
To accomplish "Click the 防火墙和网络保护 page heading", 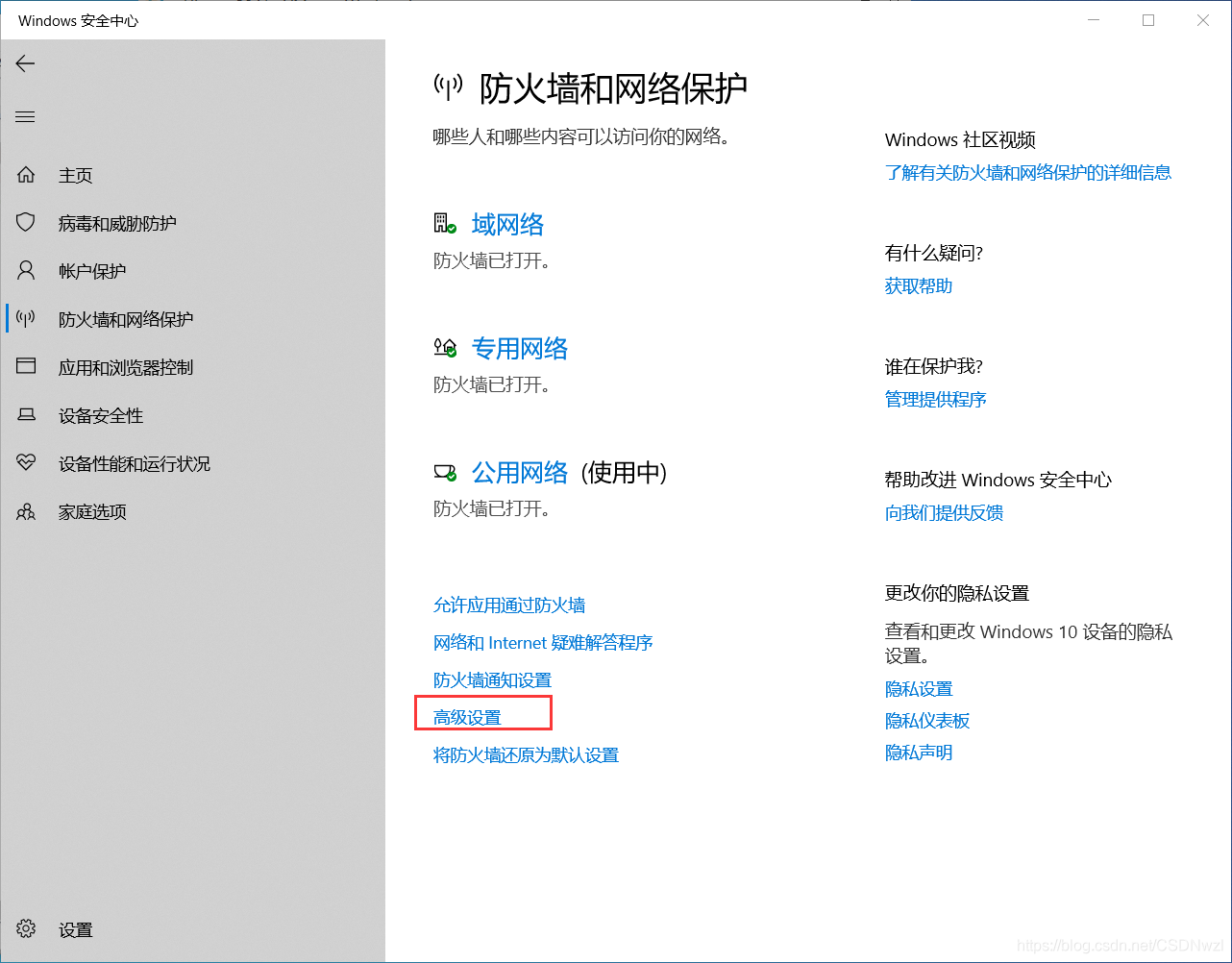I will pos(613,88).
